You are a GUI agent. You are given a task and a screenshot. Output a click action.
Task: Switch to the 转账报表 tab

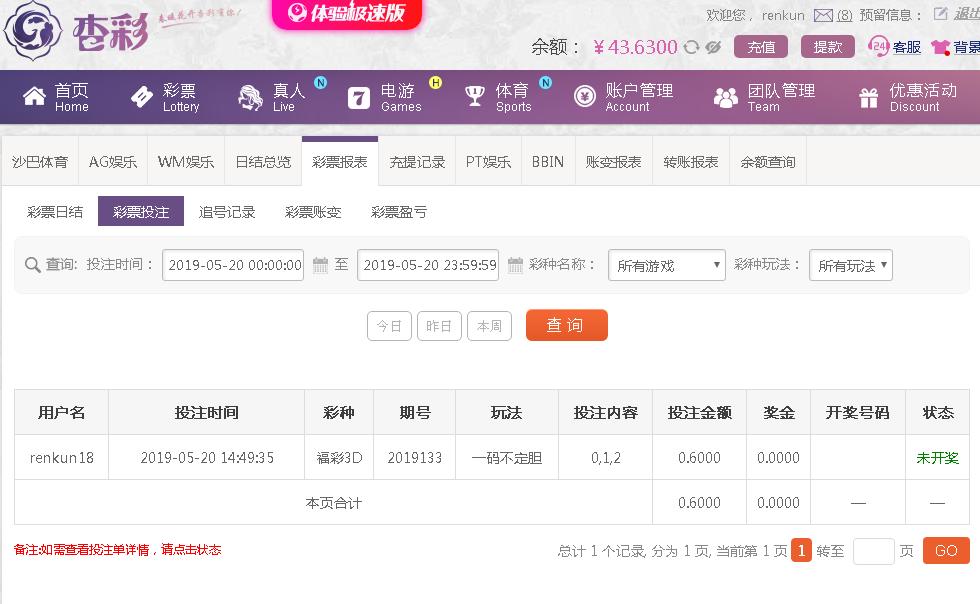coord(691,162)
